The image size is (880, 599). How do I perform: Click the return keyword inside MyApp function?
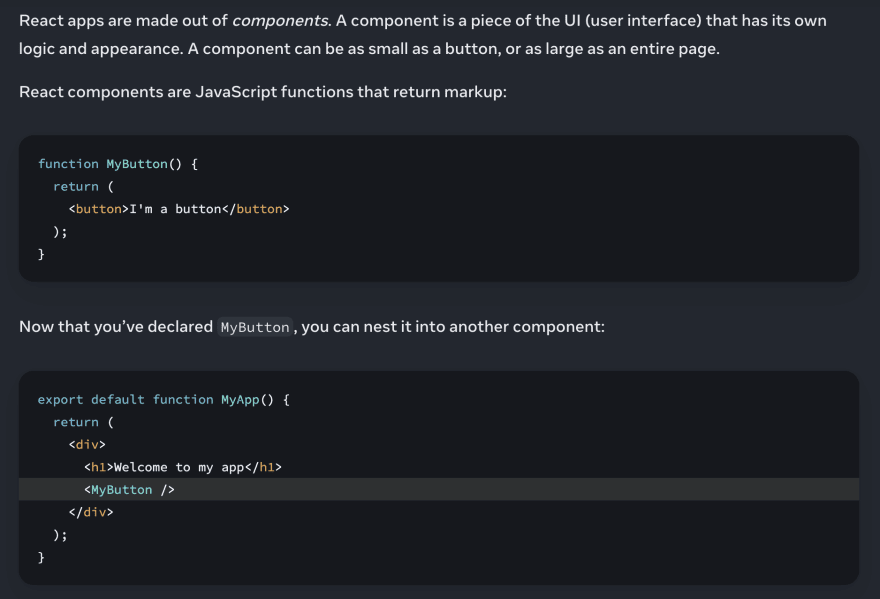(76, 422)
